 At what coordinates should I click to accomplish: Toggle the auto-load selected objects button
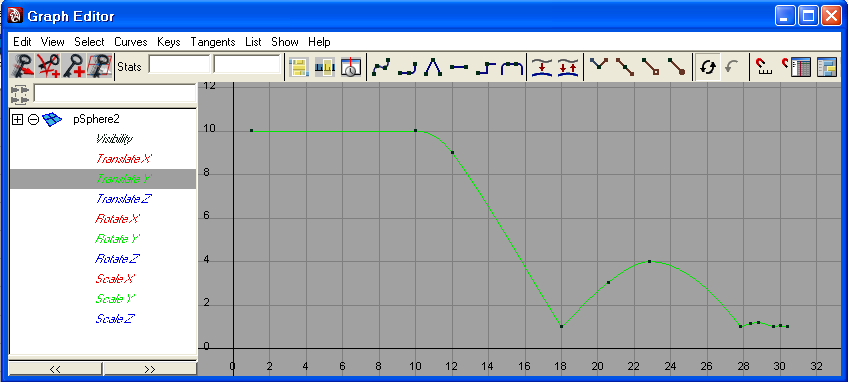click(707, 67)
